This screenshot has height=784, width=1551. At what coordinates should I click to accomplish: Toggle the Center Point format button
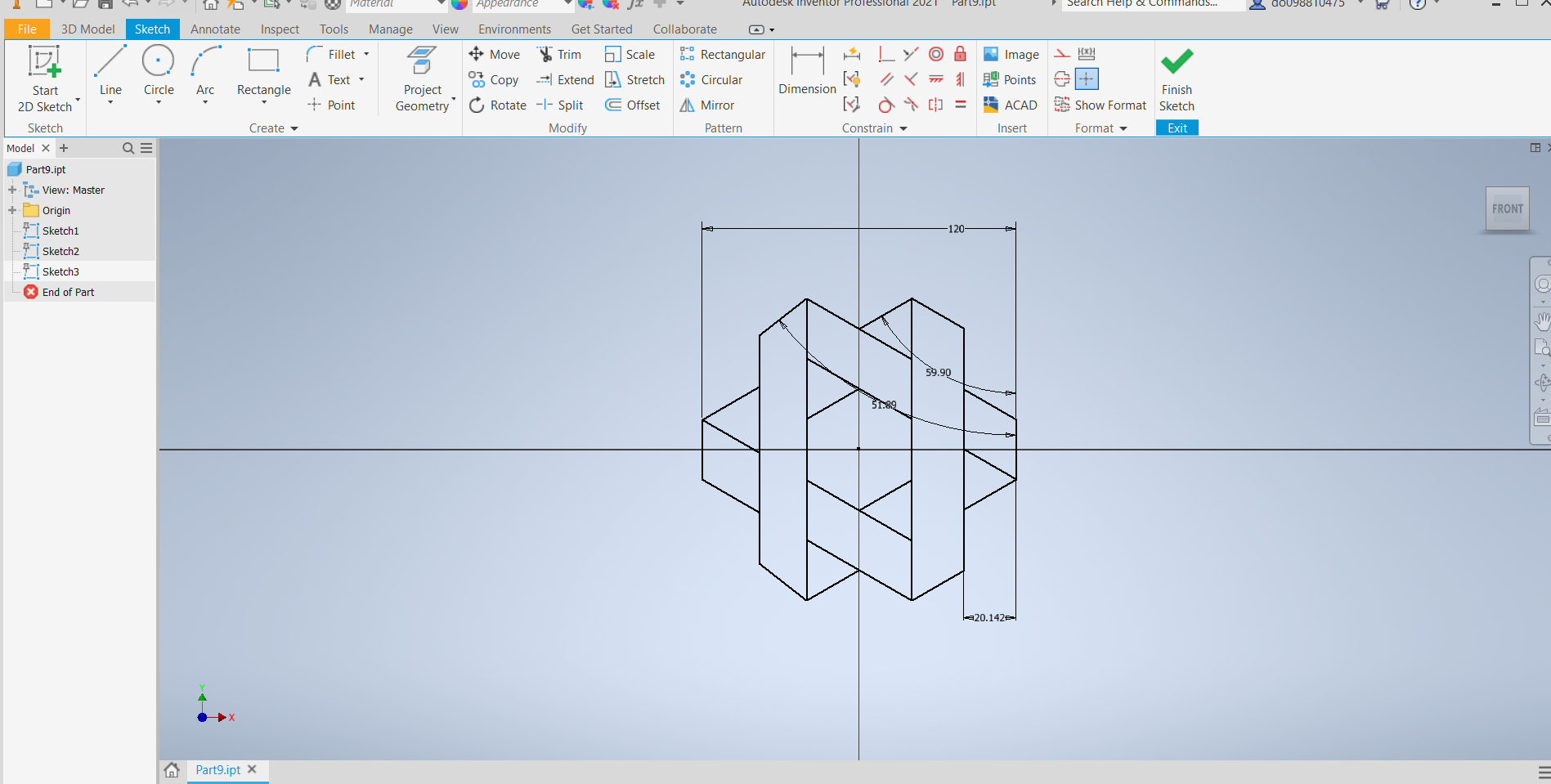coord(1087,79)
